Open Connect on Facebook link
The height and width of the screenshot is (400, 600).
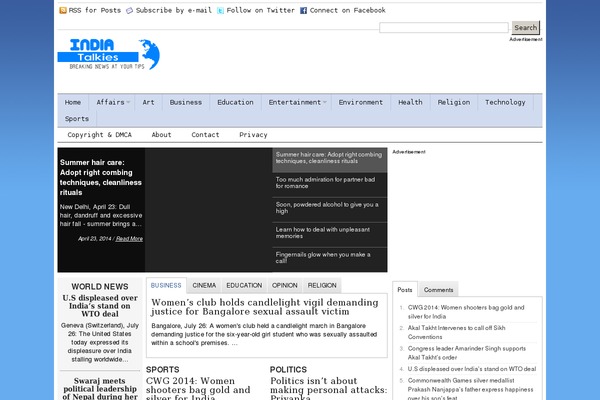coord(347,10)
